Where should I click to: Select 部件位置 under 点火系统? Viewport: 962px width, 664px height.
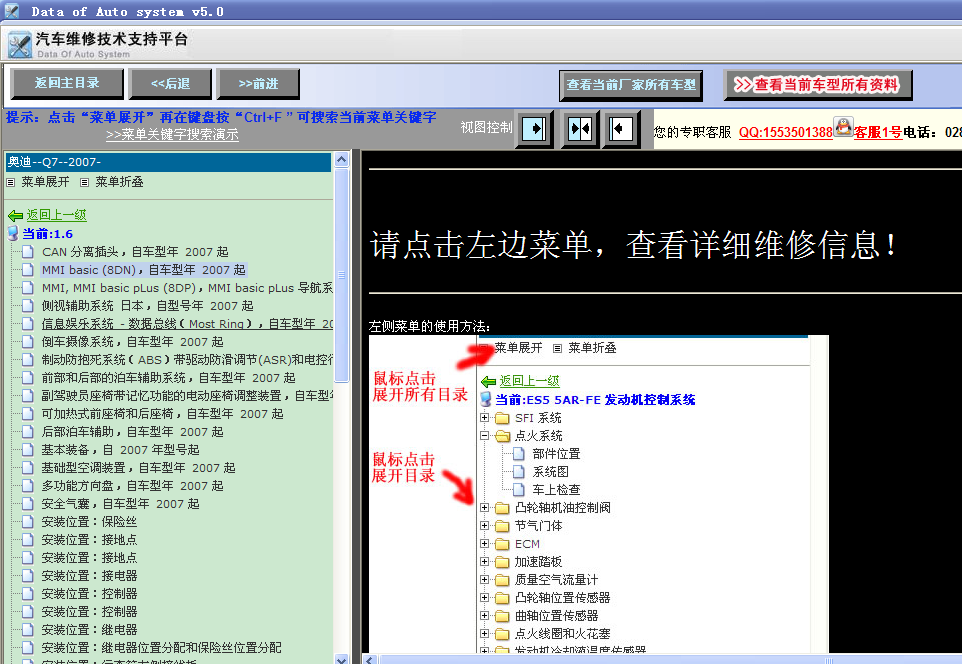(556, 454)
